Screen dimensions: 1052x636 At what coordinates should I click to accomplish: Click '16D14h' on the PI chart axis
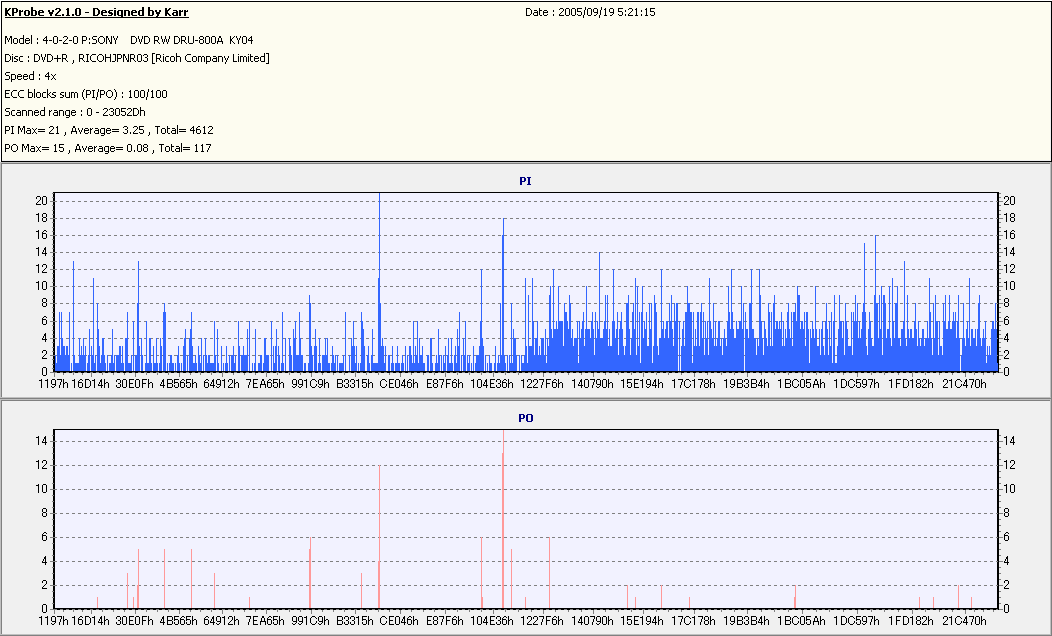(91, 384)
